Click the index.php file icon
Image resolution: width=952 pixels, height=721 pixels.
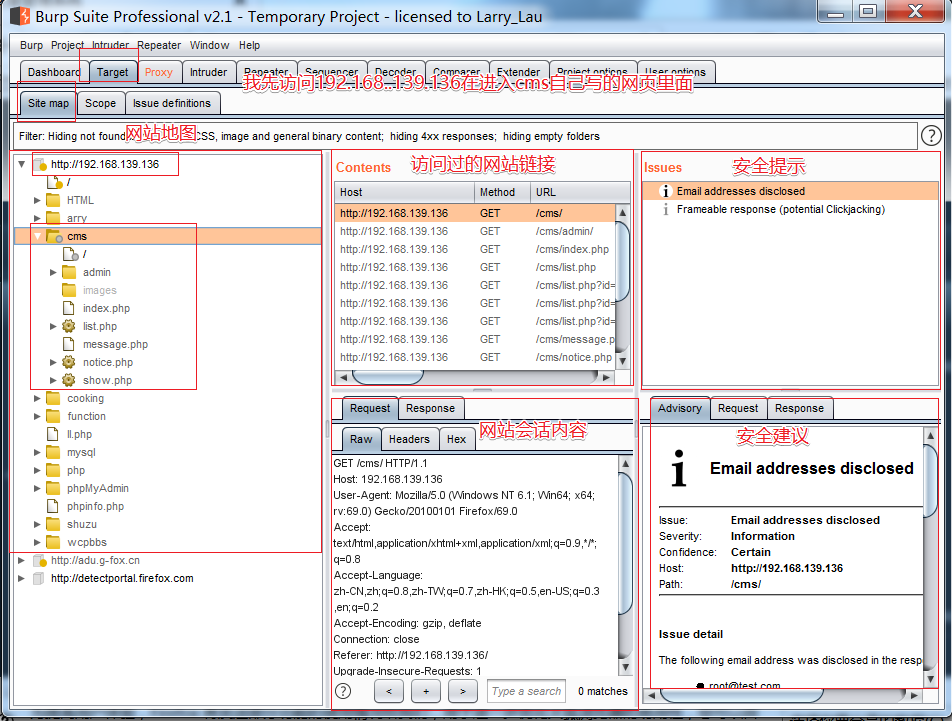coord(69,308)
